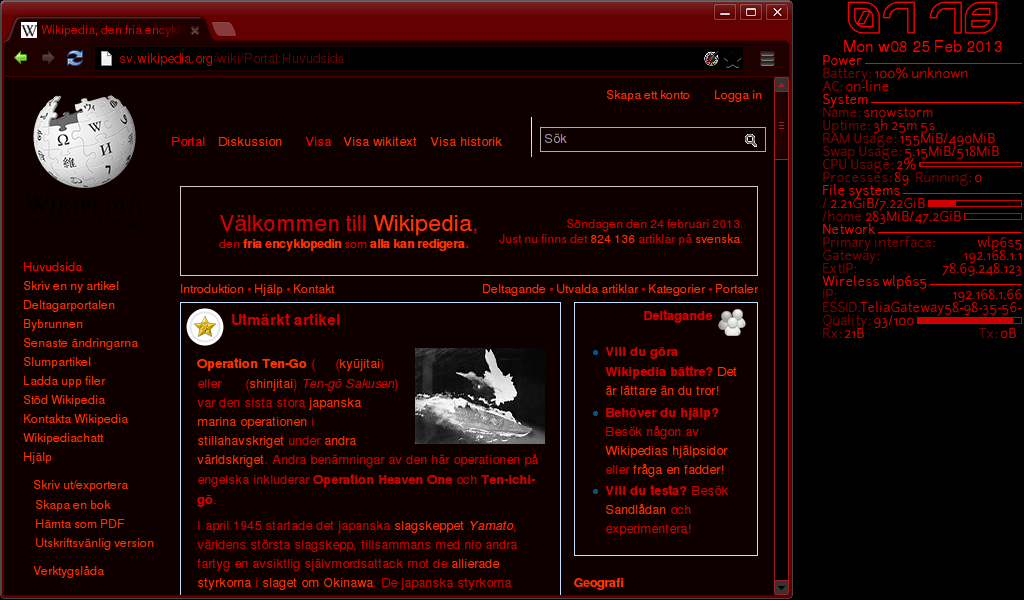
Task: Click the Wikipedia globe logo
Action: (x=84, y=142)
